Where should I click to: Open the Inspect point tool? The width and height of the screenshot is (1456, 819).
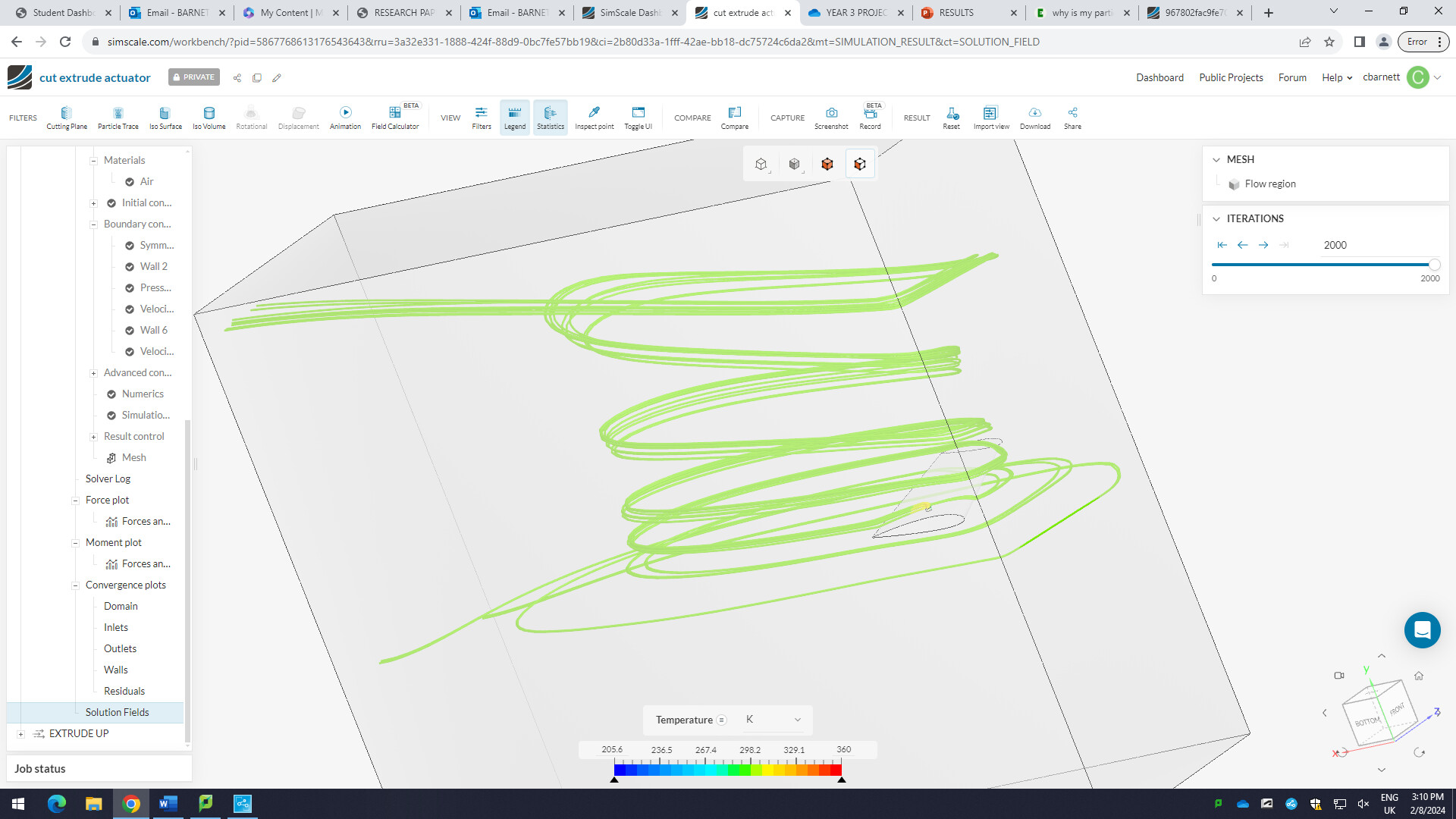coord(594,116)
